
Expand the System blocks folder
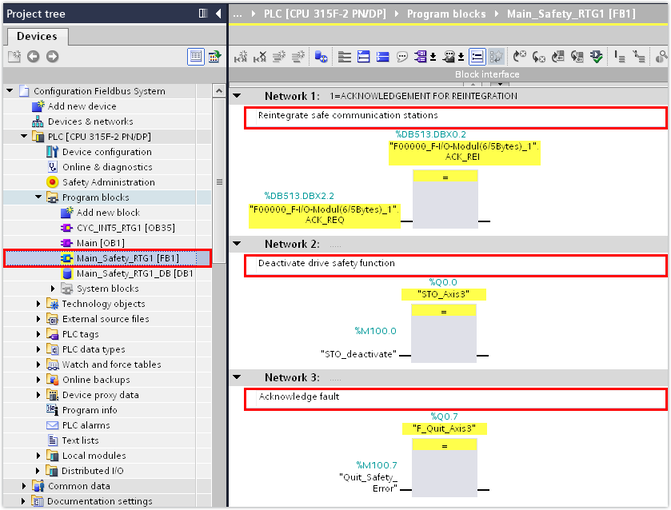point(54,289)
